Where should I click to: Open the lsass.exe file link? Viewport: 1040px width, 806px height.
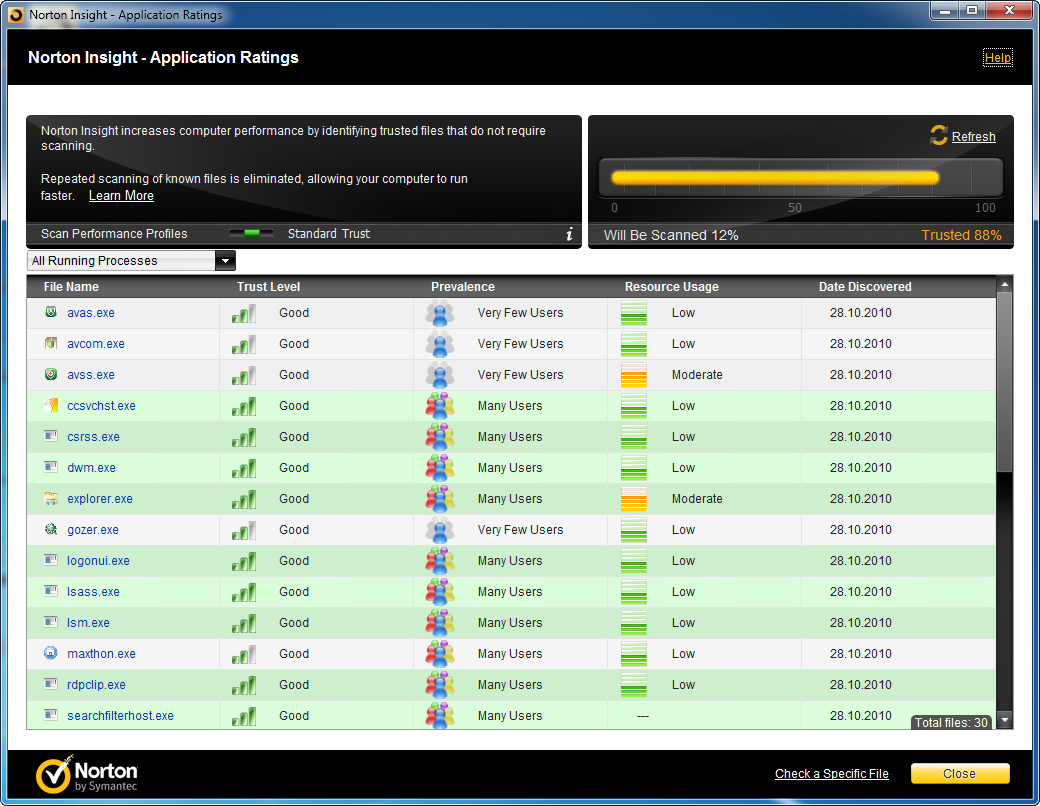click(94, 592)
